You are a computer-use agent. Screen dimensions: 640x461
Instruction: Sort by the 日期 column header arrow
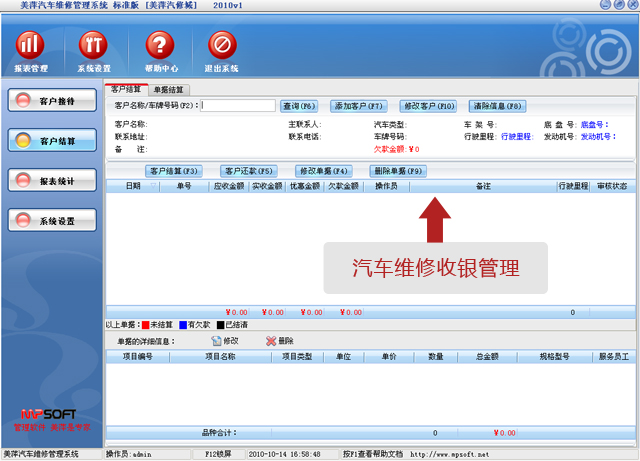click(x=154, y=186)
